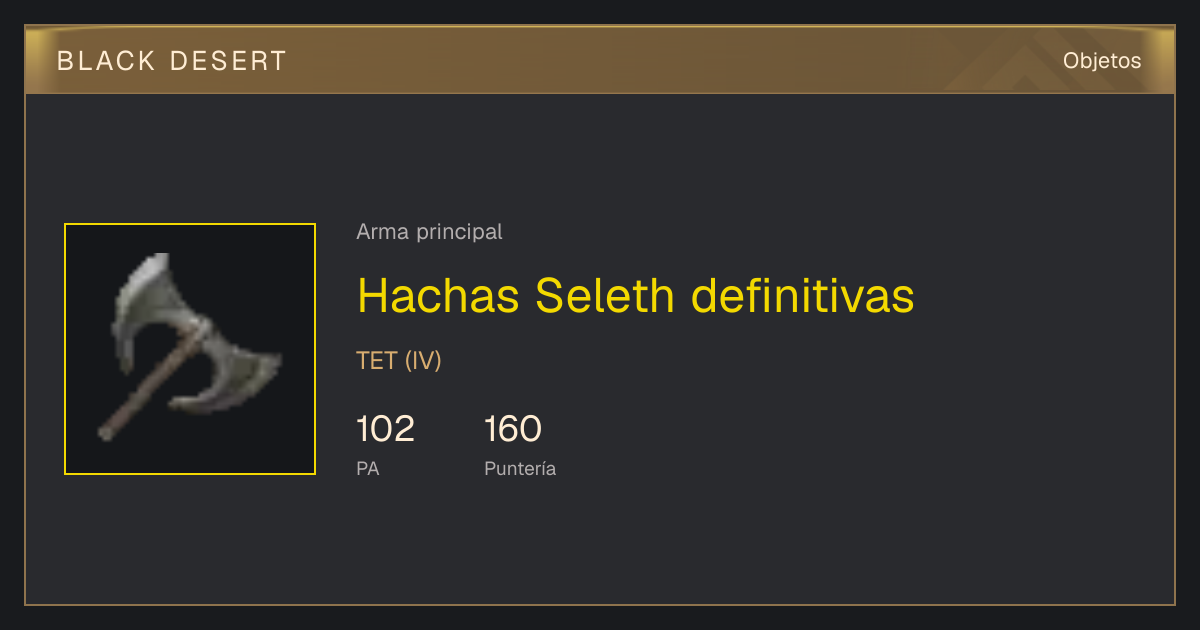Open the Objetos section
The width and height of the screenshot is (1200, 630).
(1102, 61)
